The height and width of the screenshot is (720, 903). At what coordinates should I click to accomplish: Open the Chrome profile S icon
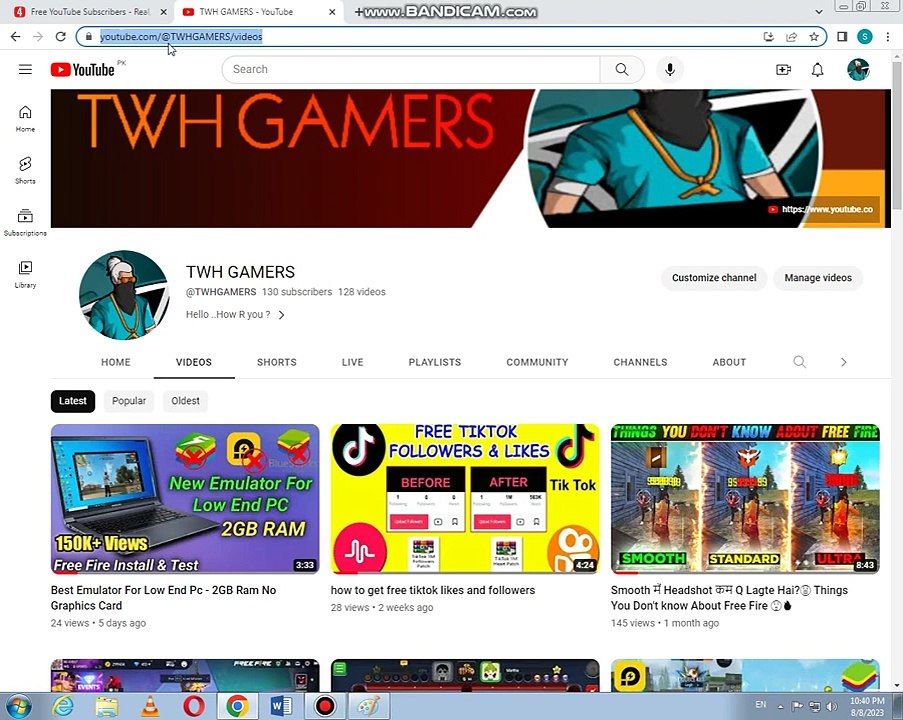coord(864,37)
